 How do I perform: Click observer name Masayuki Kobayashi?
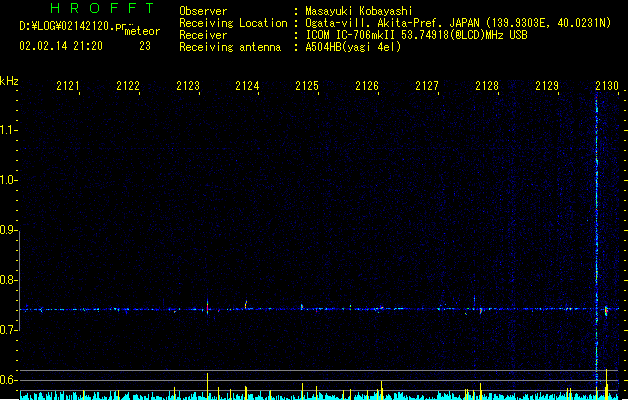359,11
